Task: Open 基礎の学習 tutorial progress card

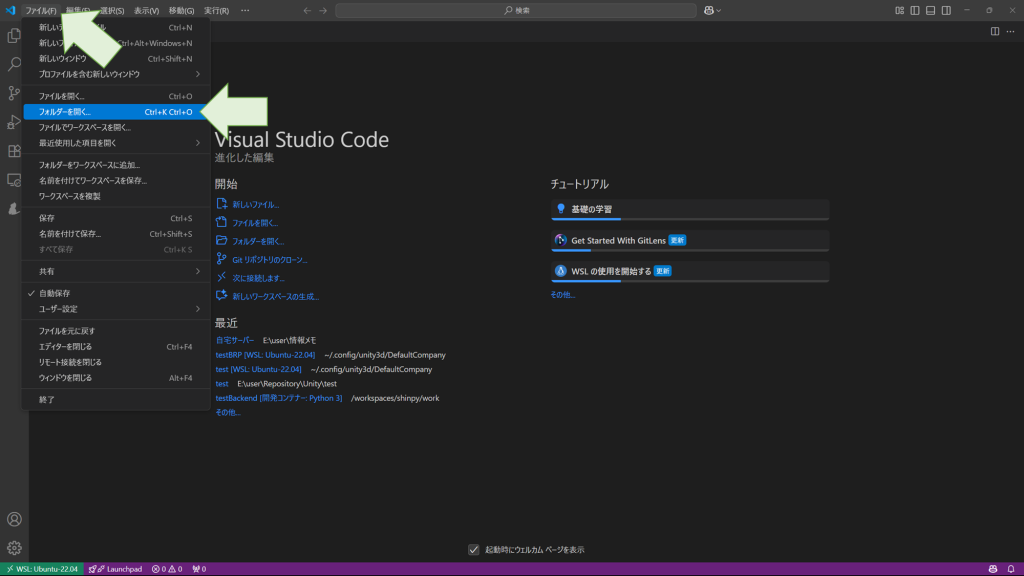Action: click(690, 210)
